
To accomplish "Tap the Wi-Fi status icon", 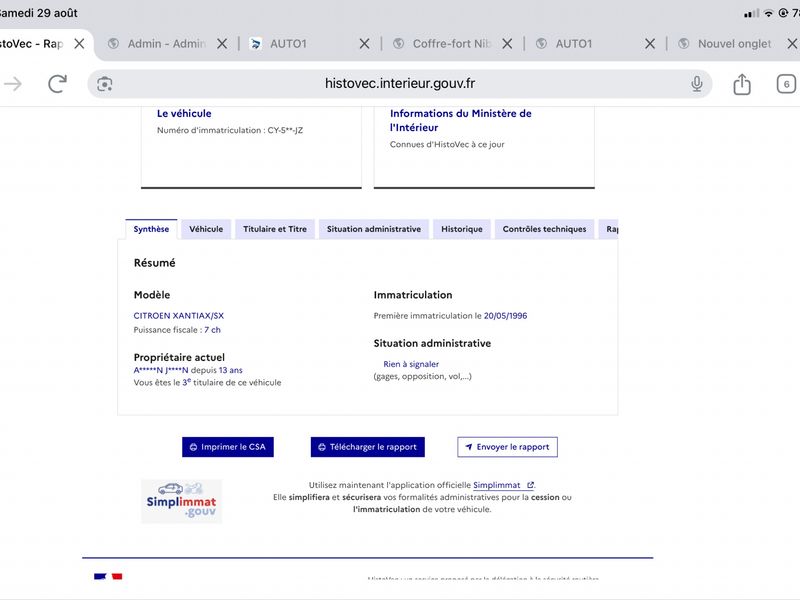I will [768, 13].
